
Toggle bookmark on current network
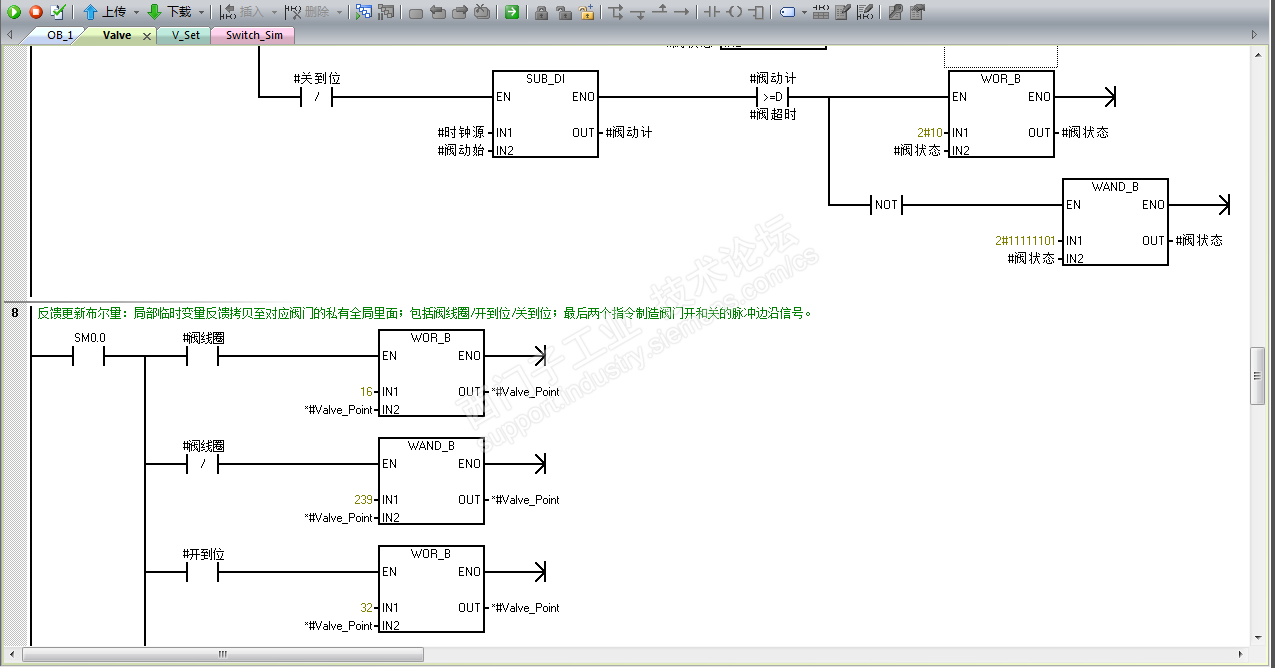(x=415, y=13)
